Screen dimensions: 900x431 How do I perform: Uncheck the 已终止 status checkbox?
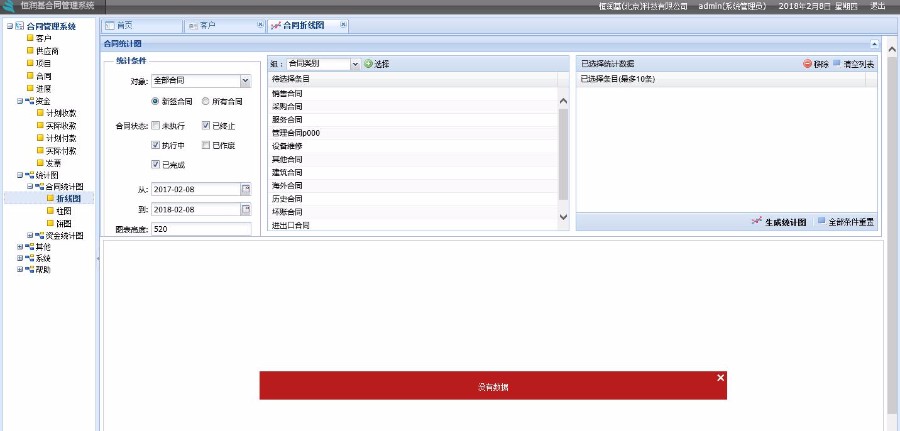pos(205,126)
